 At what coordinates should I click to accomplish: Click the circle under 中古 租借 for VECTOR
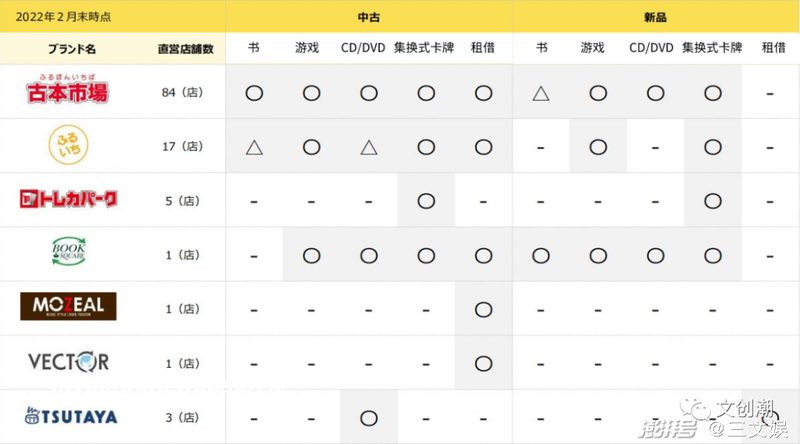[x=484, y=362]
